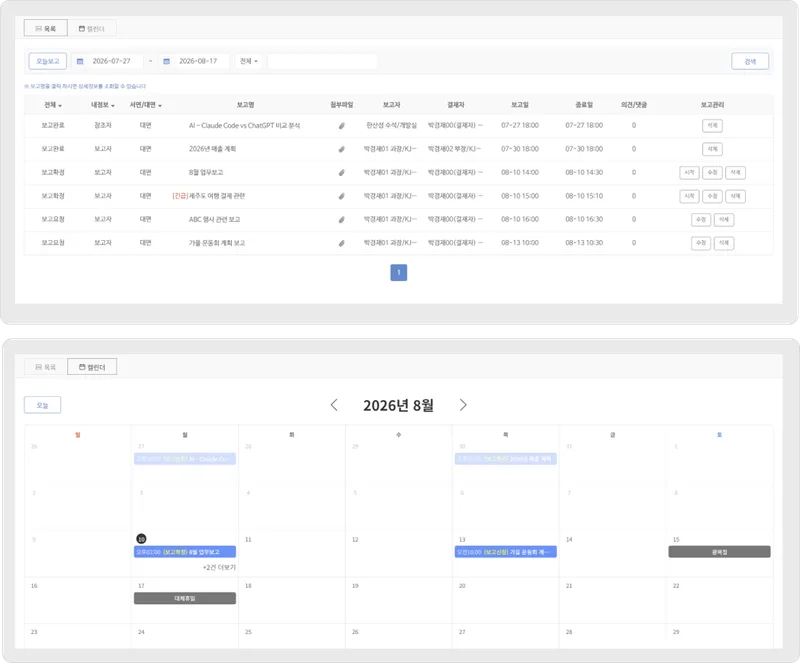
Task: Open the 가을 운동회 계획 보고 report title
Action: tap(217, 243)
